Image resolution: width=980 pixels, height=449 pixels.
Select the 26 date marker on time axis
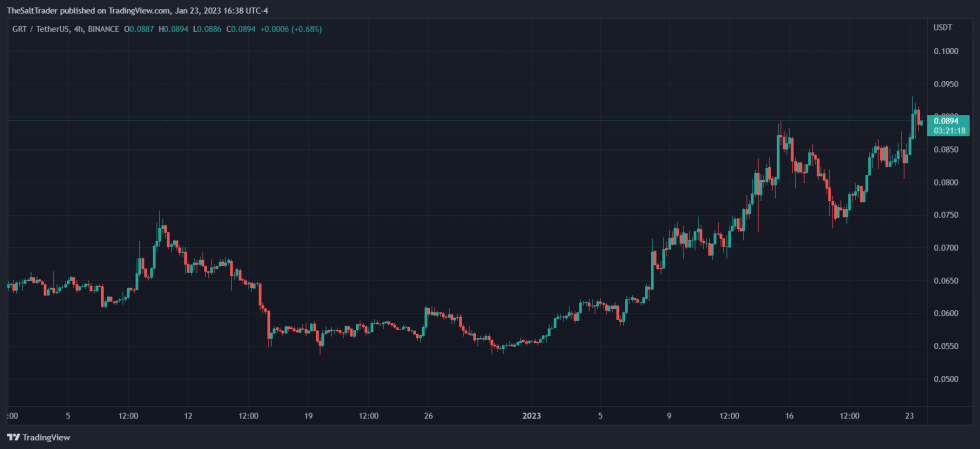(428, 416)
